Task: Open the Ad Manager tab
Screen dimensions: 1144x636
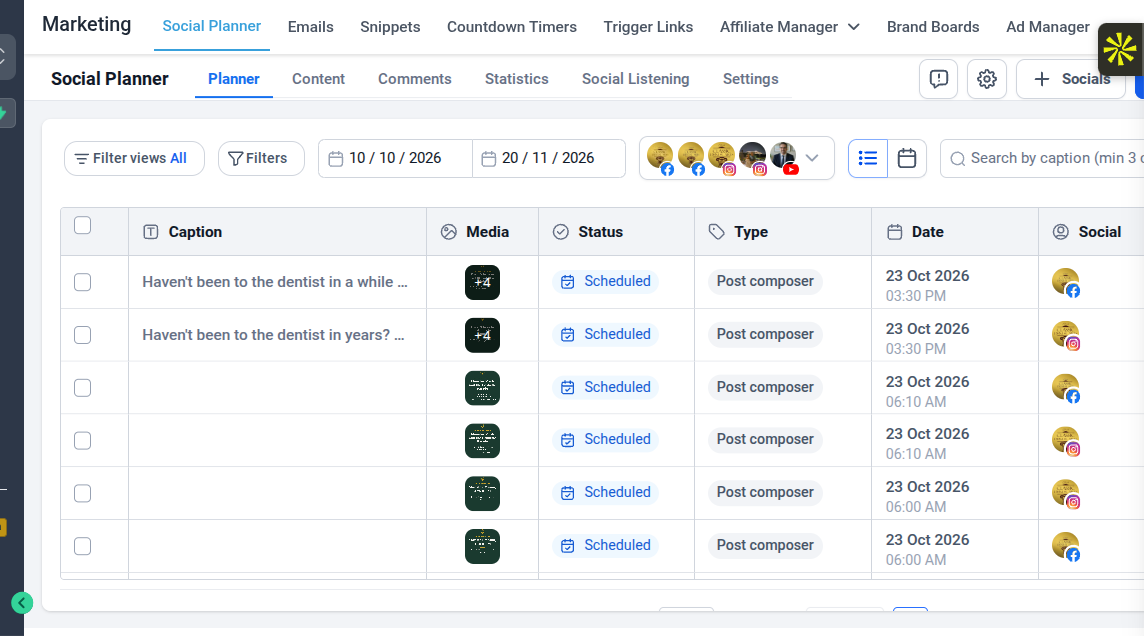Action: pyautogui.click(x=1048, y=27)
